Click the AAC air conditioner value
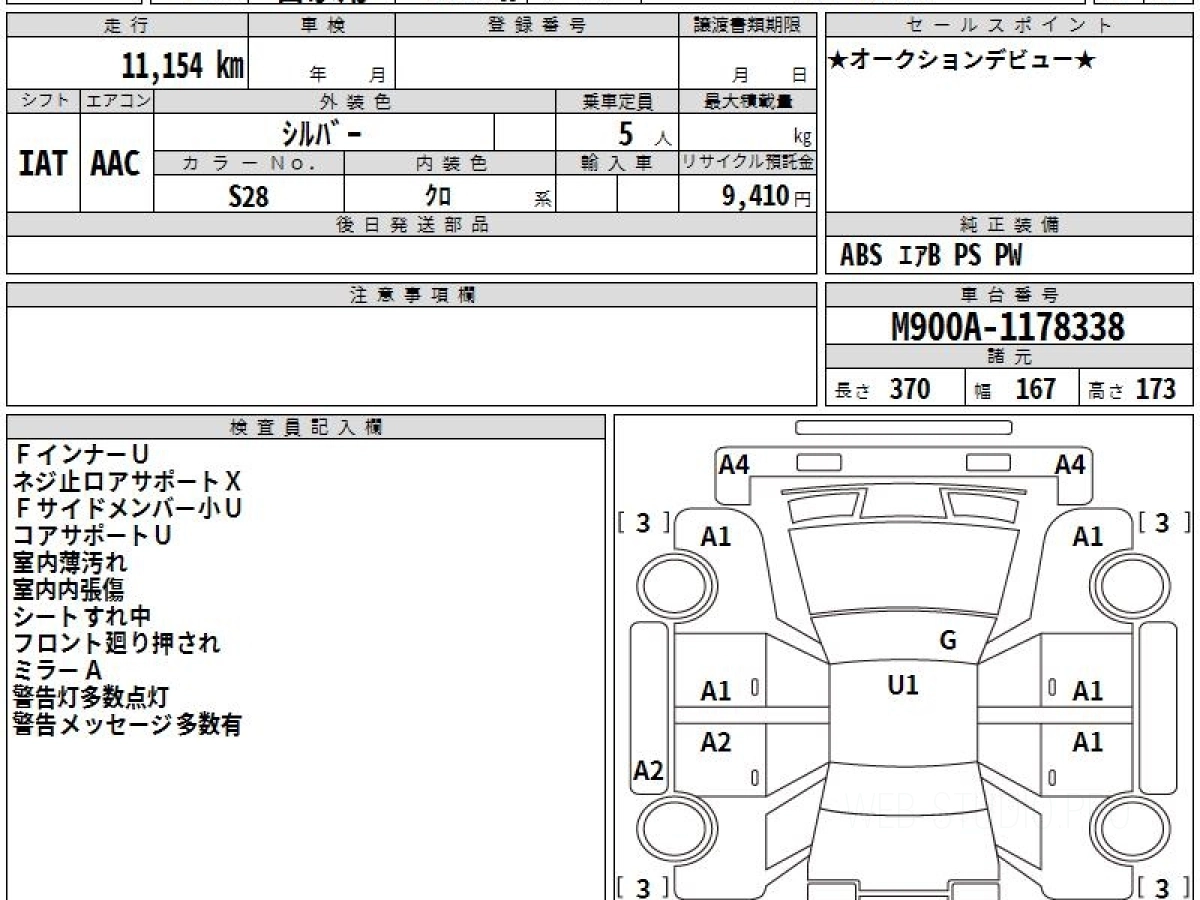1200x900 pixels. tap(116, 163)
